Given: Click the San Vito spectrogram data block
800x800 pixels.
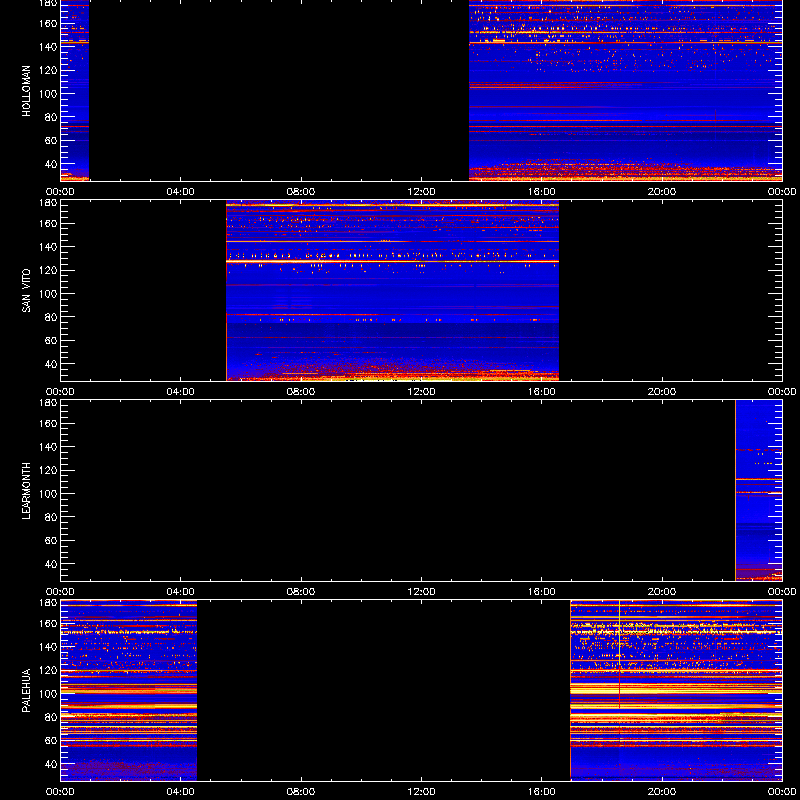Looking at the screenshot, I should click(x=392, y=291).
